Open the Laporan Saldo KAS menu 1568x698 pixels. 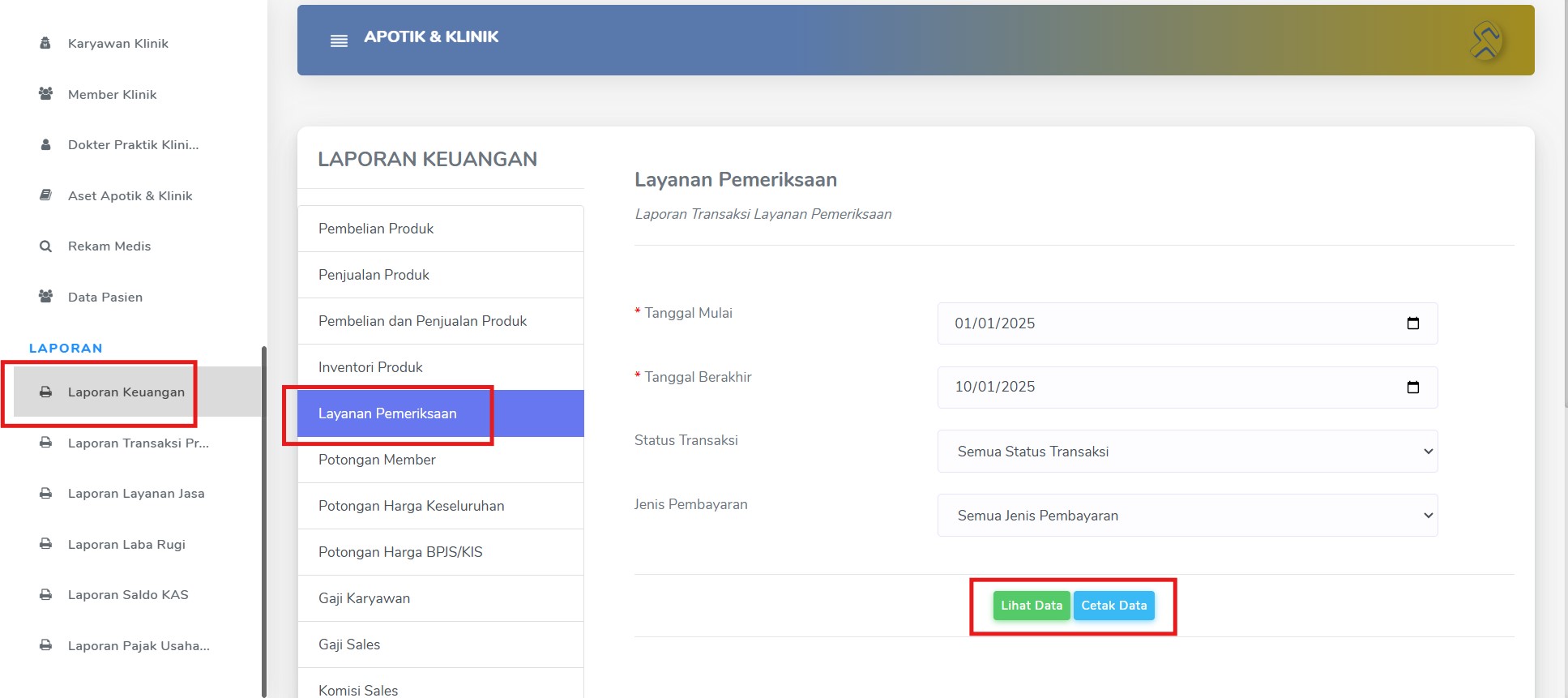pos(128,595)
